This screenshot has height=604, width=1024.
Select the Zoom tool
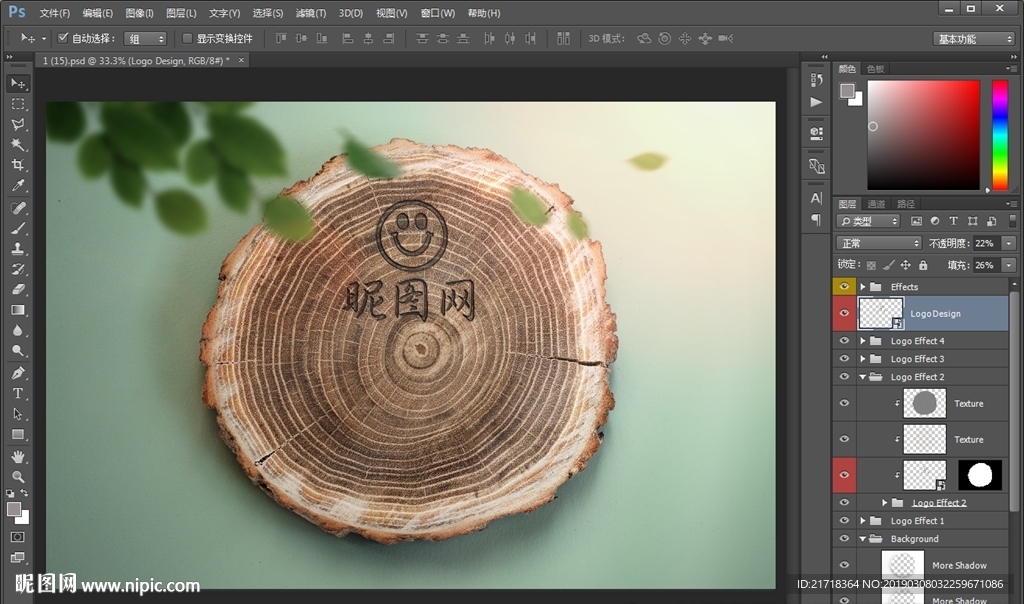point(18,477)
